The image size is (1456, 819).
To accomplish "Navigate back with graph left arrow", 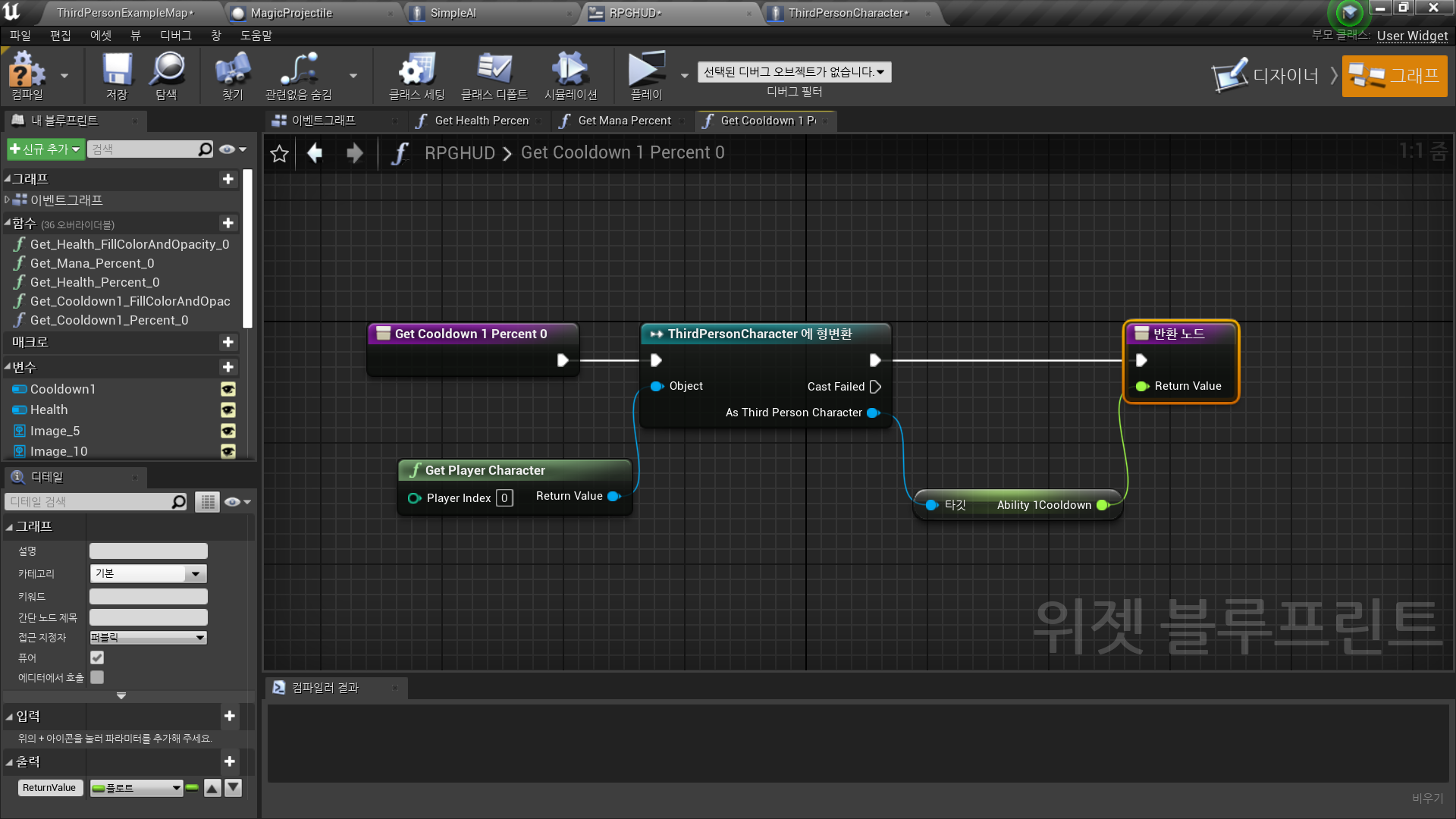I will coord(315,154).
